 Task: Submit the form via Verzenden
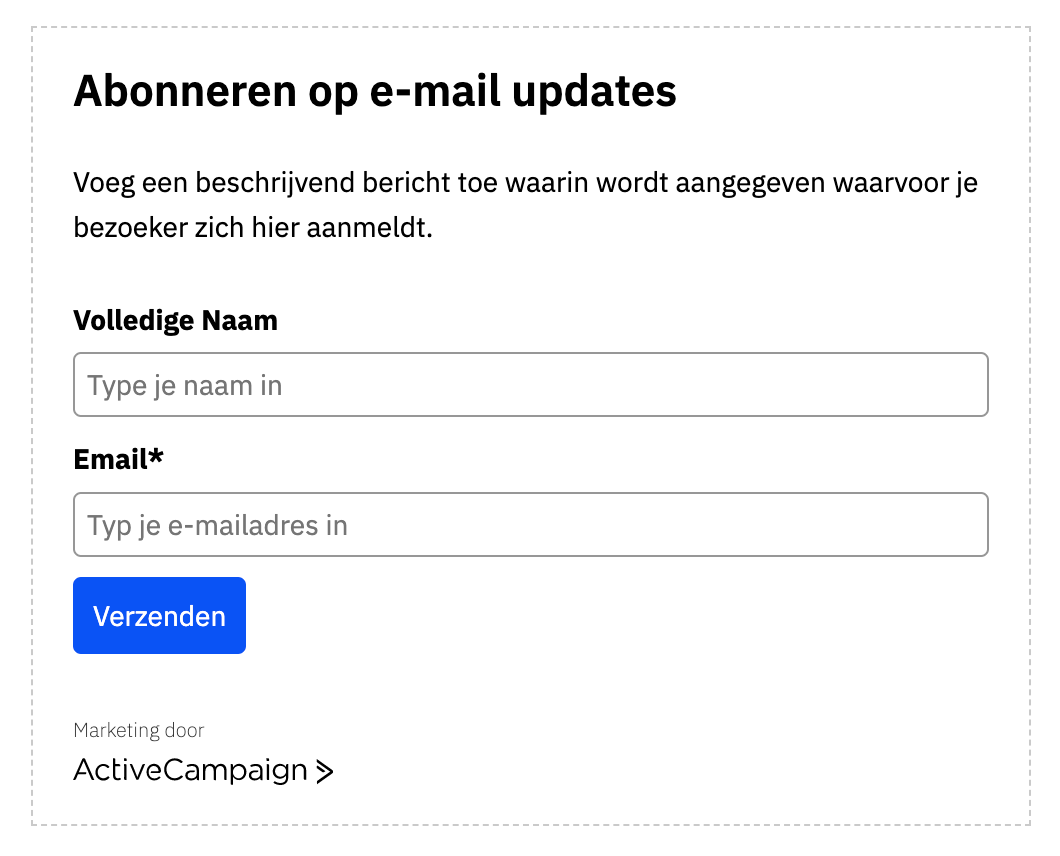click(159, 615)
